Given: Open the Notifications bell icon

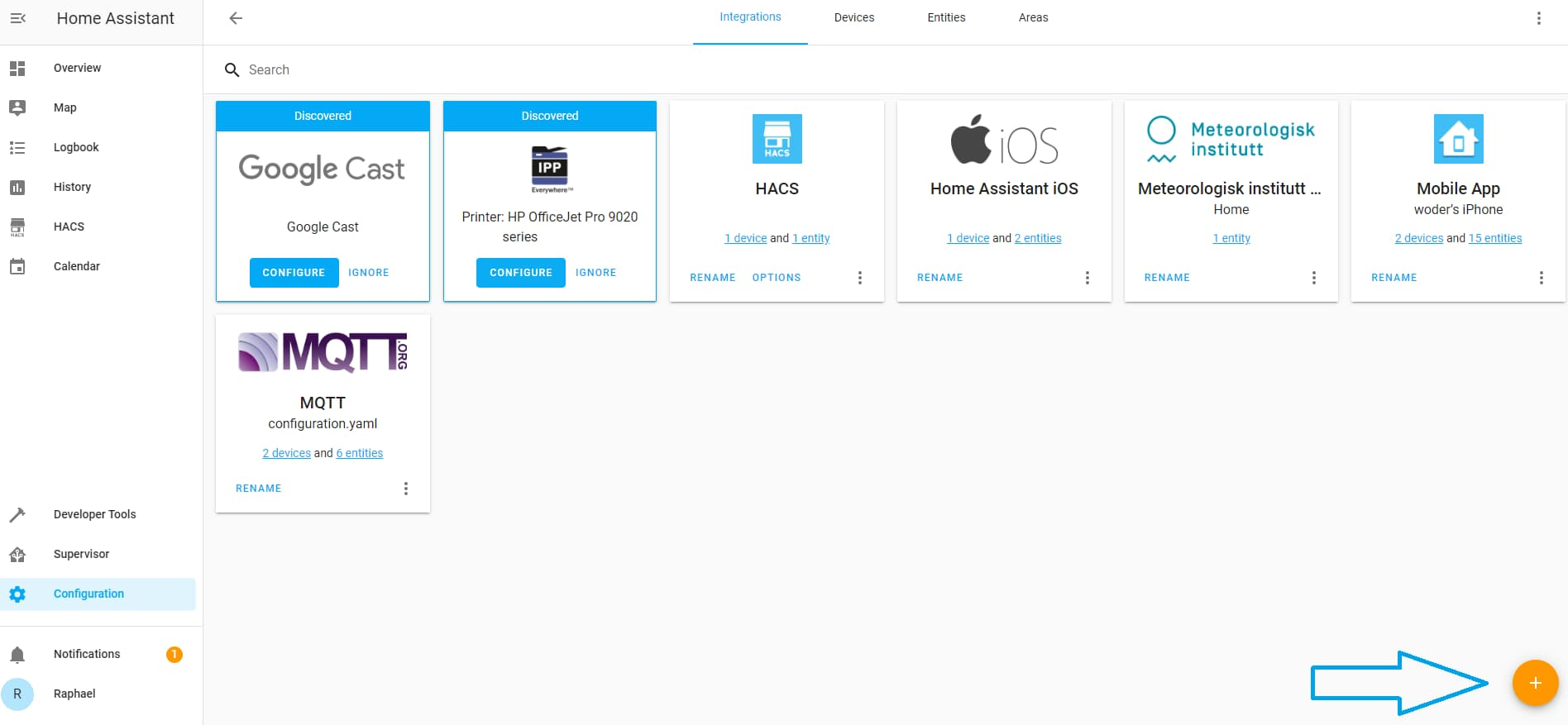Looking at the screenshot, I should 17,655.
